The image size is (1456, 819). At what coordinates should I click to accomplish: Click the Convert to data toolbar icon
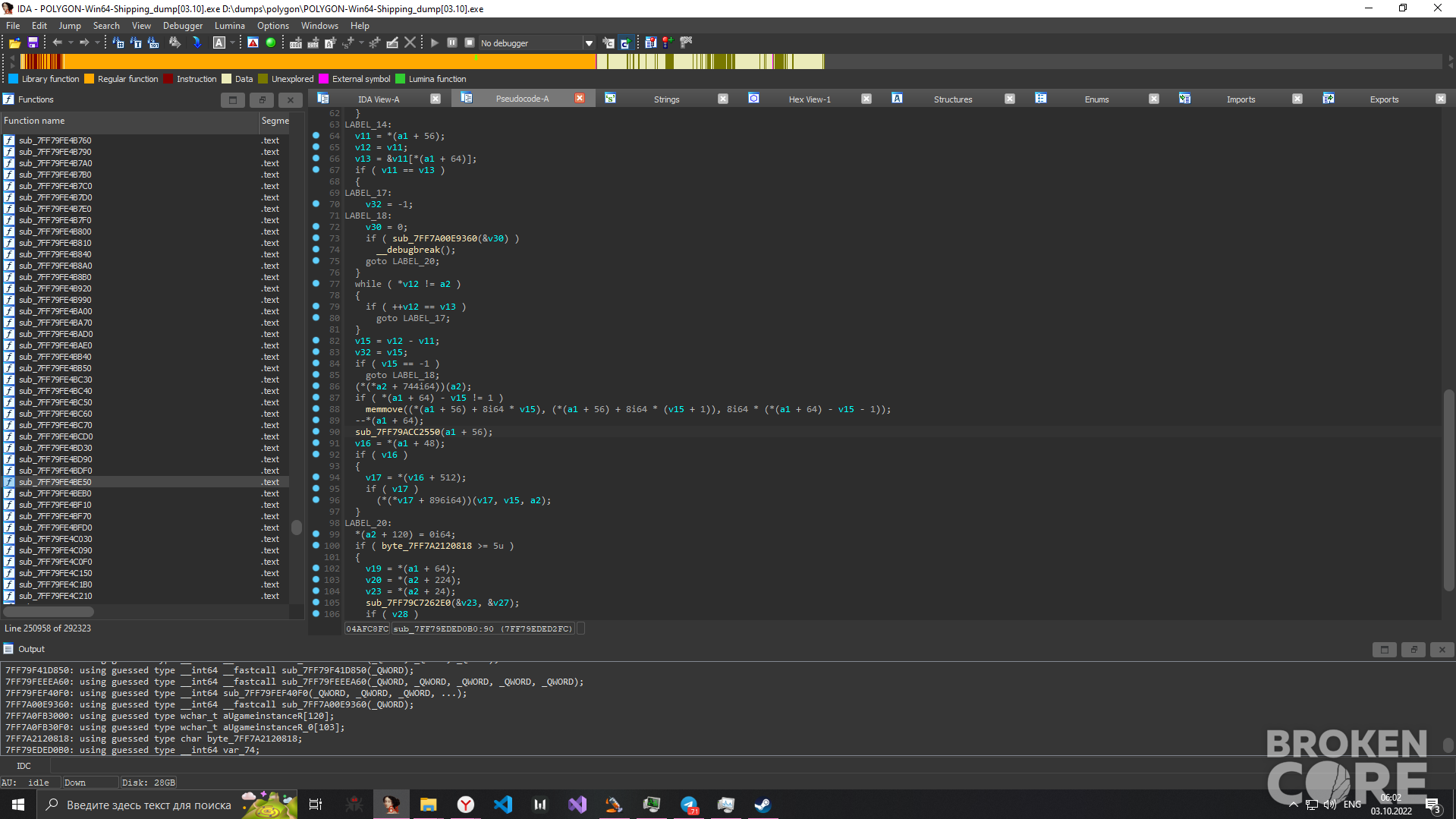[x=313, y=43]
